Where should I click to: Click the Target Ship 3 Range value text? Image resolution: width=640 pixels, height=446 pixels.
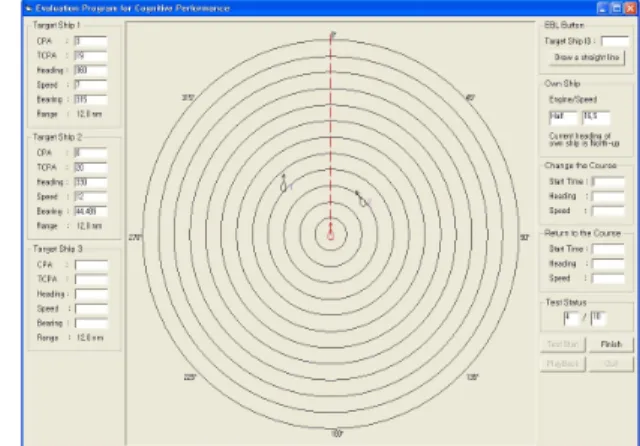click(90, 338)
